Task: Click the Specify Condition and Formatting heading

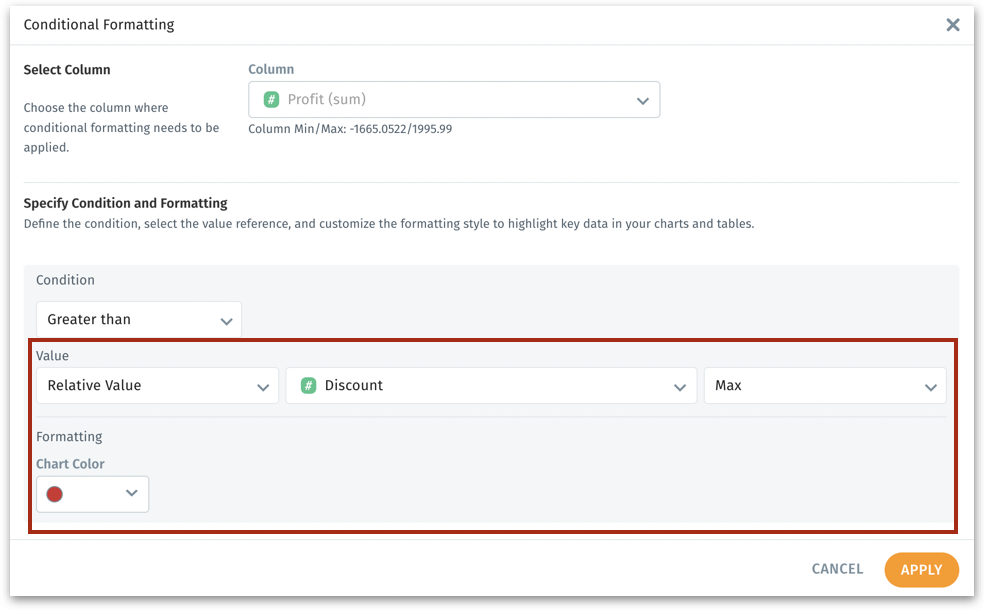Action: pos(126,203)
